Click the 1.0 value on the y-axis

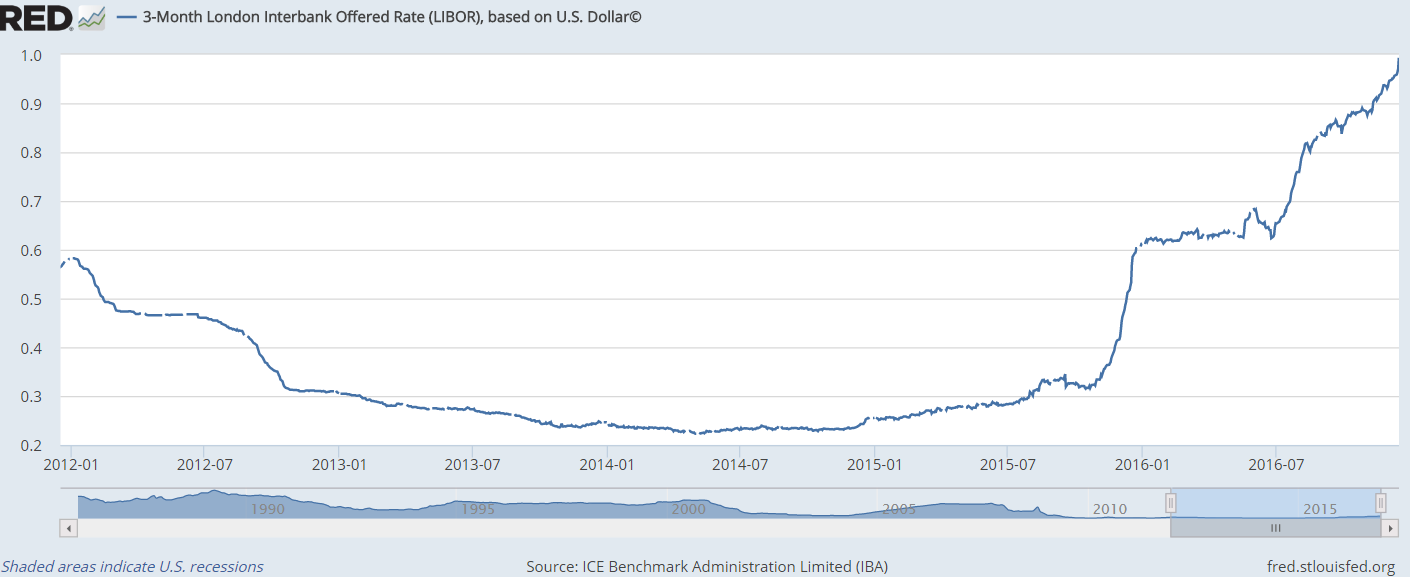click(29, 57)
